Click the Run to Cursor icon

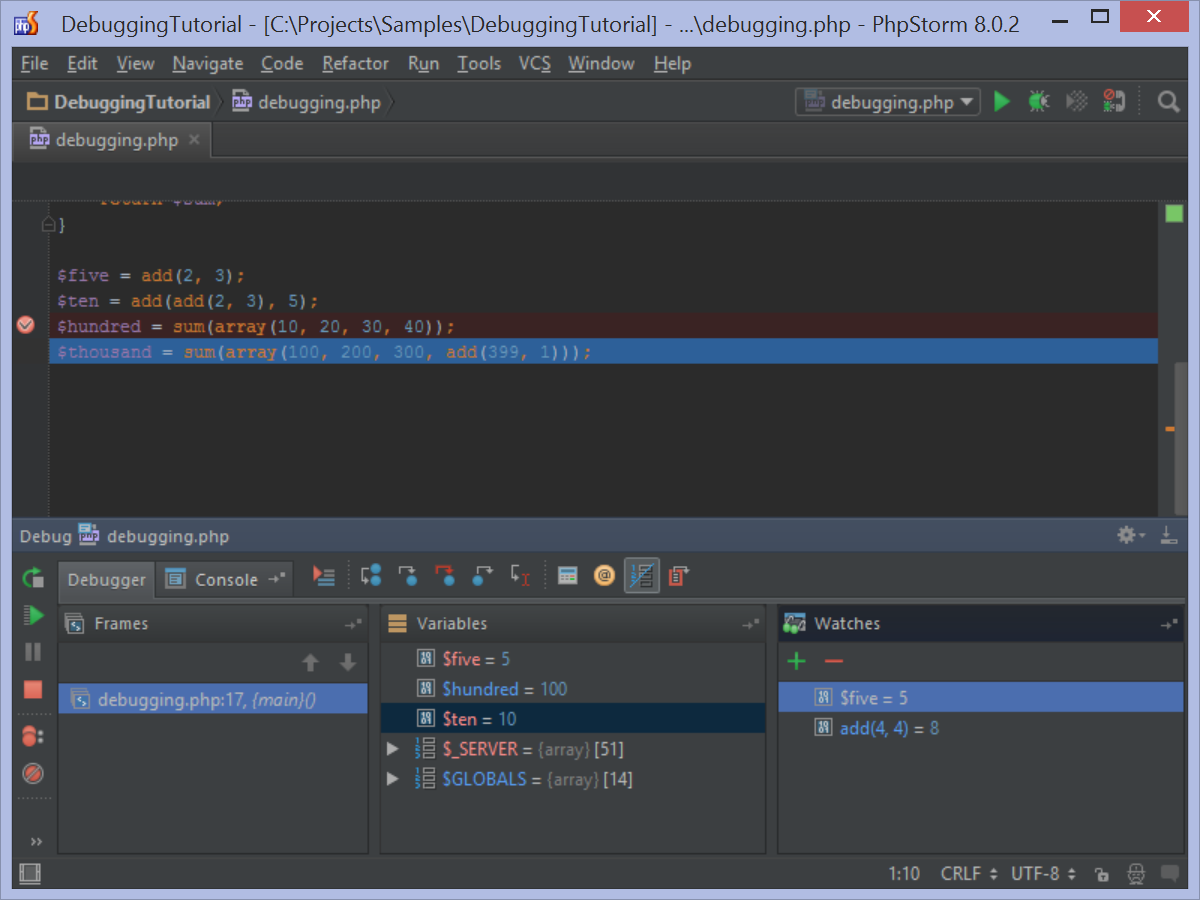click(520, 575)
